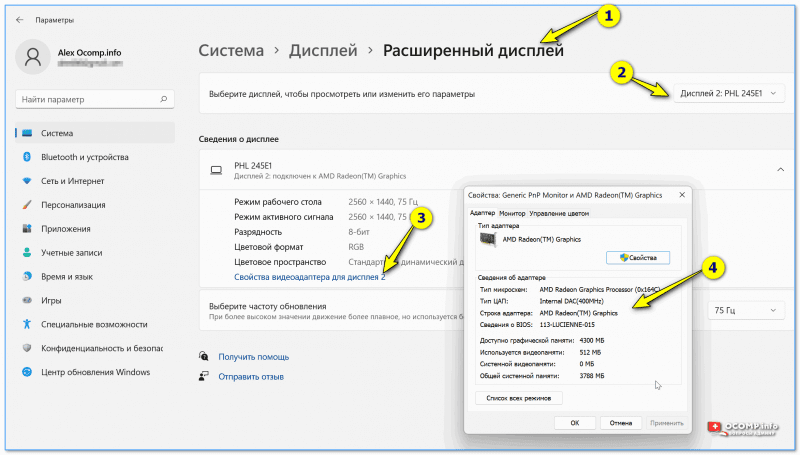Screen dimensions: 800x455
Task: Click the Учетные записи icon
Action: [27, 252]
